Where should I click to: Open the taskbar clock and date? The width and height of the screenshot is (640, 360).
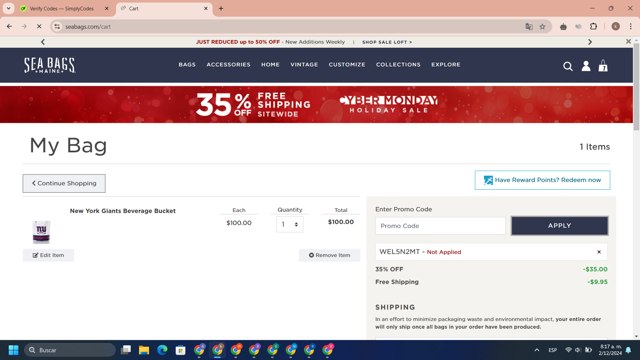click(610, 350)
